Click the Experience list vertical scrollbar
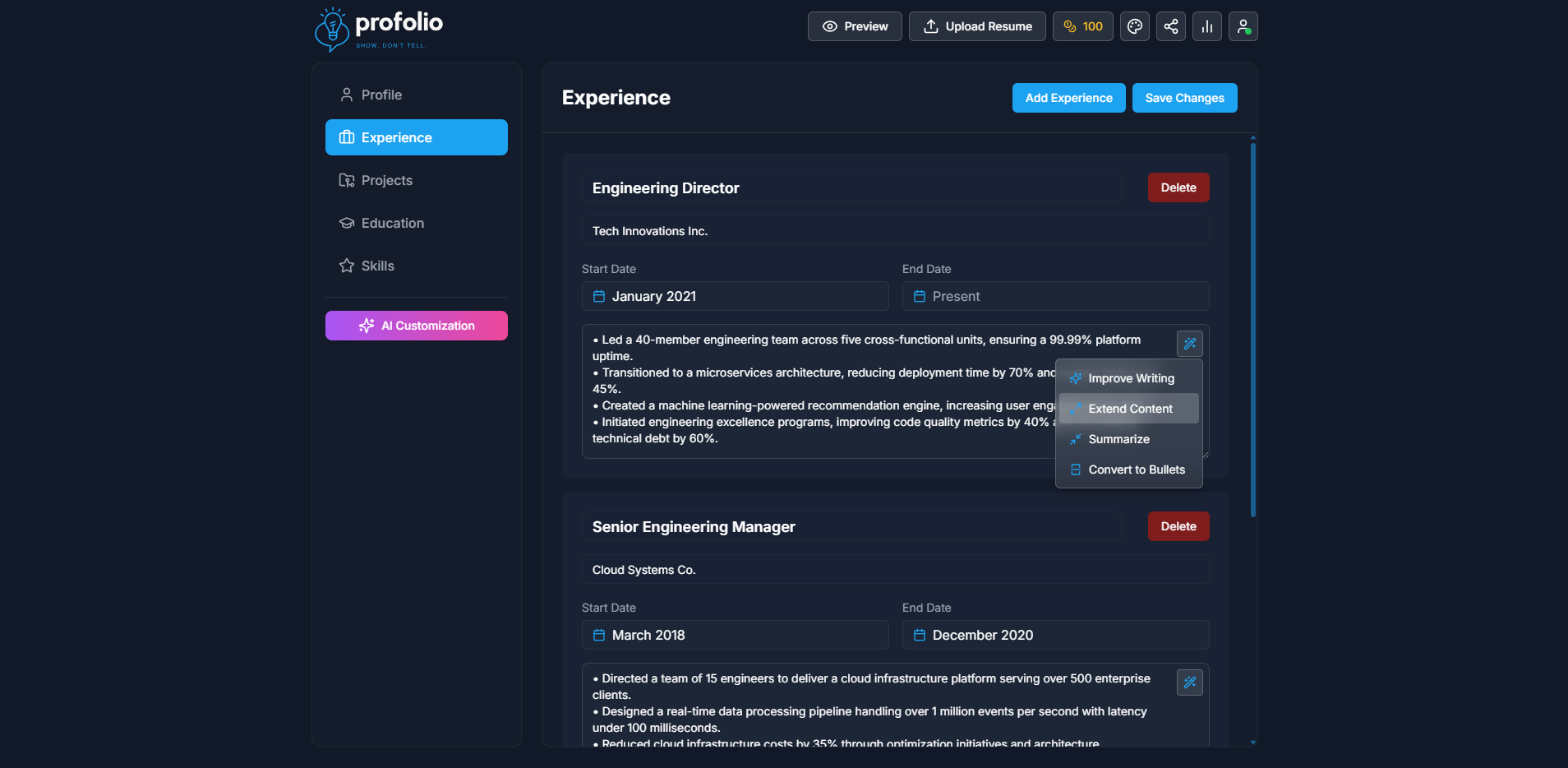Image resolution: width=1568 pixels, height=768 pixels. pyautogui.click(x=1253, y=330)
